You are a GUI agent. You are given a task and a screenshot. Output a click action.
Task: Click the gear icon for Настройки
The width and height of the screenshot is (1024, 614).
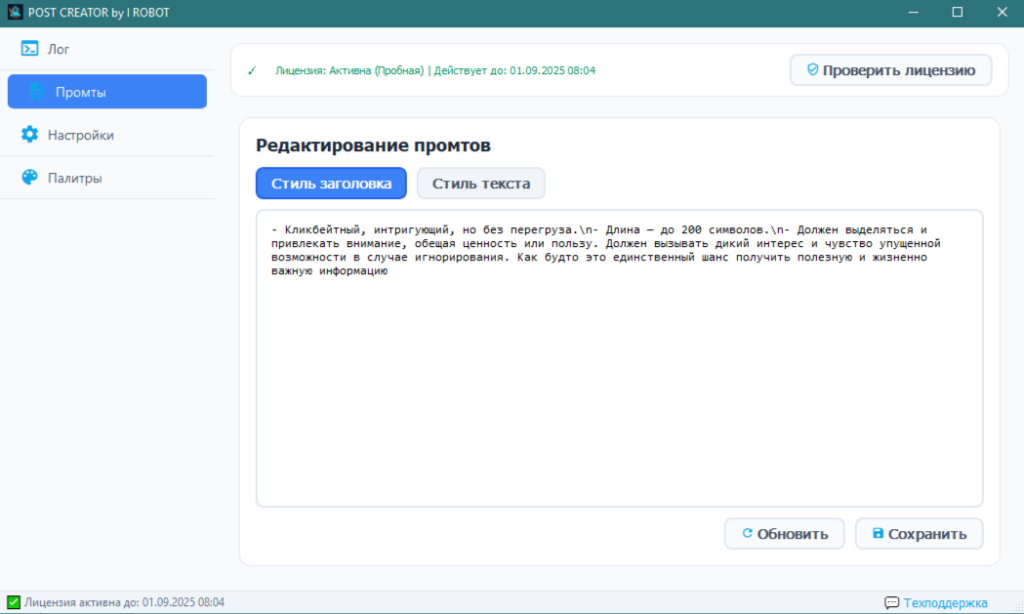[29, 135]
